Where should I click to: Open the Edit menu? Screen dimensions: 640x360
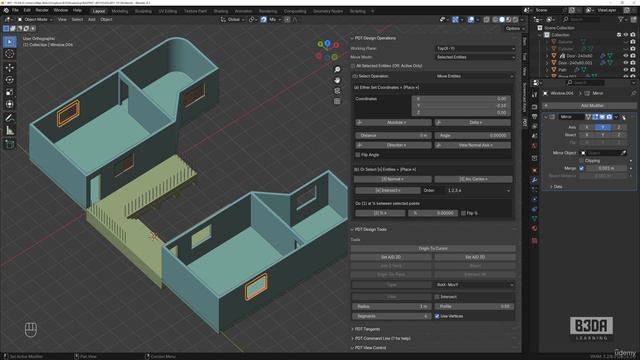coord(27,10)
